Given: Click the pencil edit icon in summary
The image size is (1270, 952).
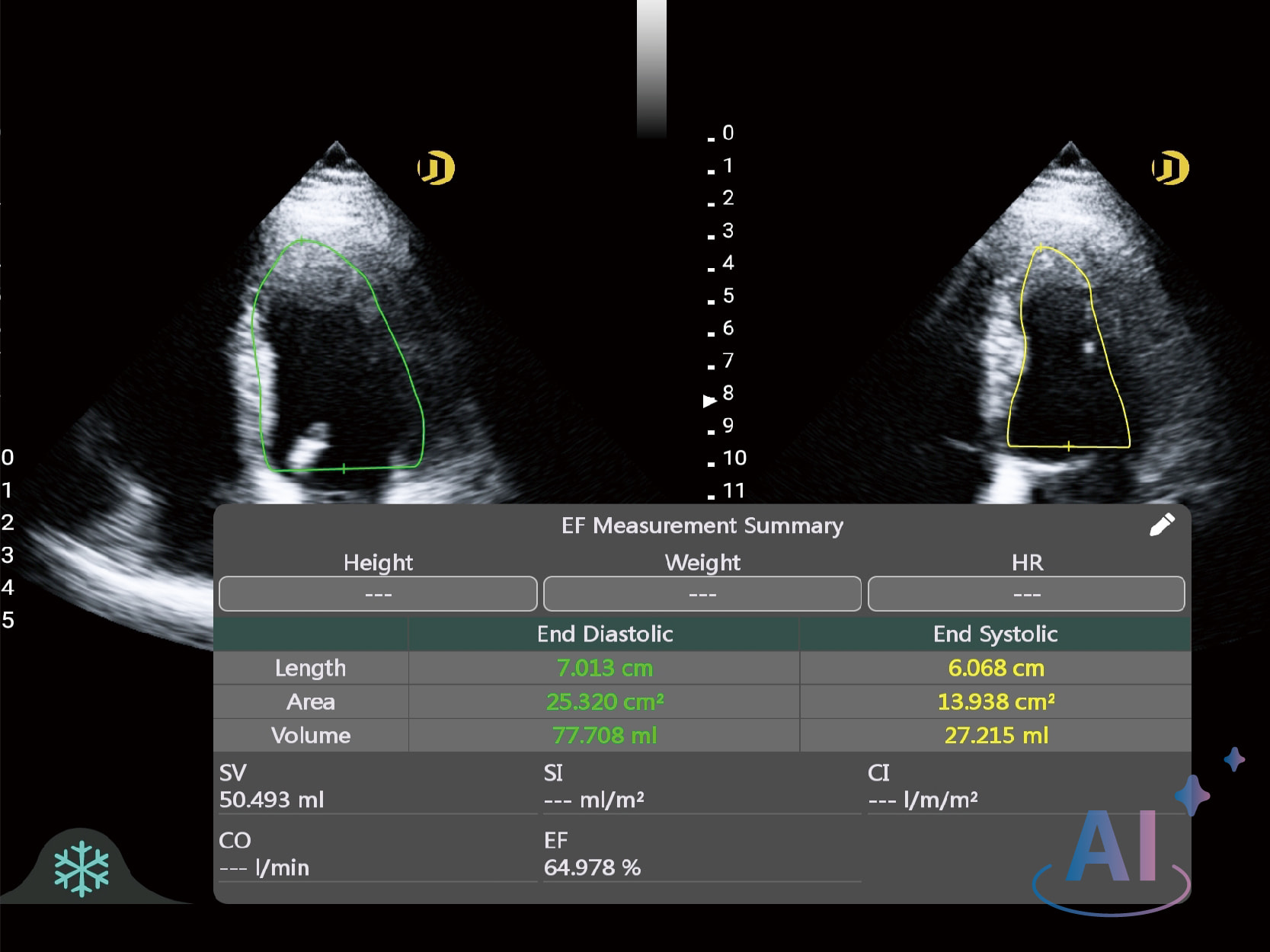Looking at the screenshot, I should tap(1162, 525).
